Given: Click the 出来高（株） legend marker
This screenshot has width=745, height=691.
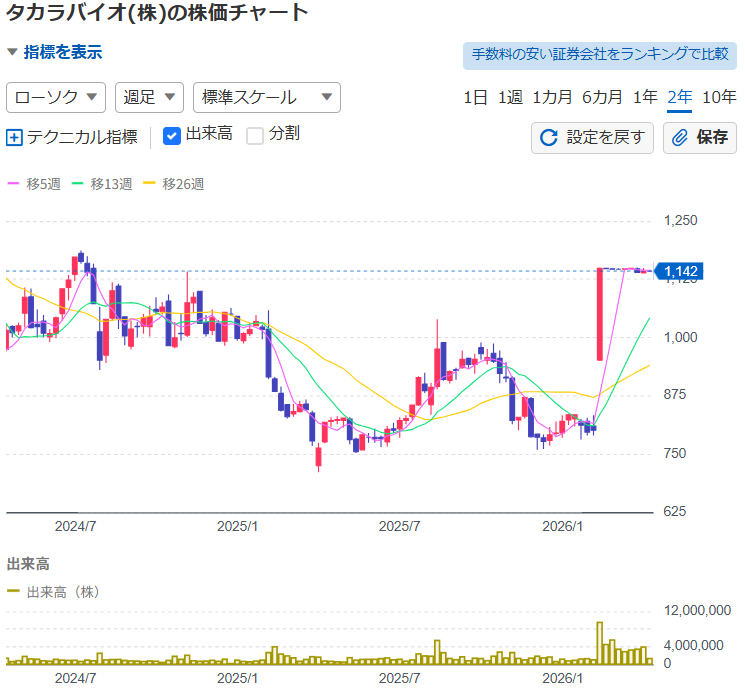Looking at the screenshot, I should [x=13, y=592].
